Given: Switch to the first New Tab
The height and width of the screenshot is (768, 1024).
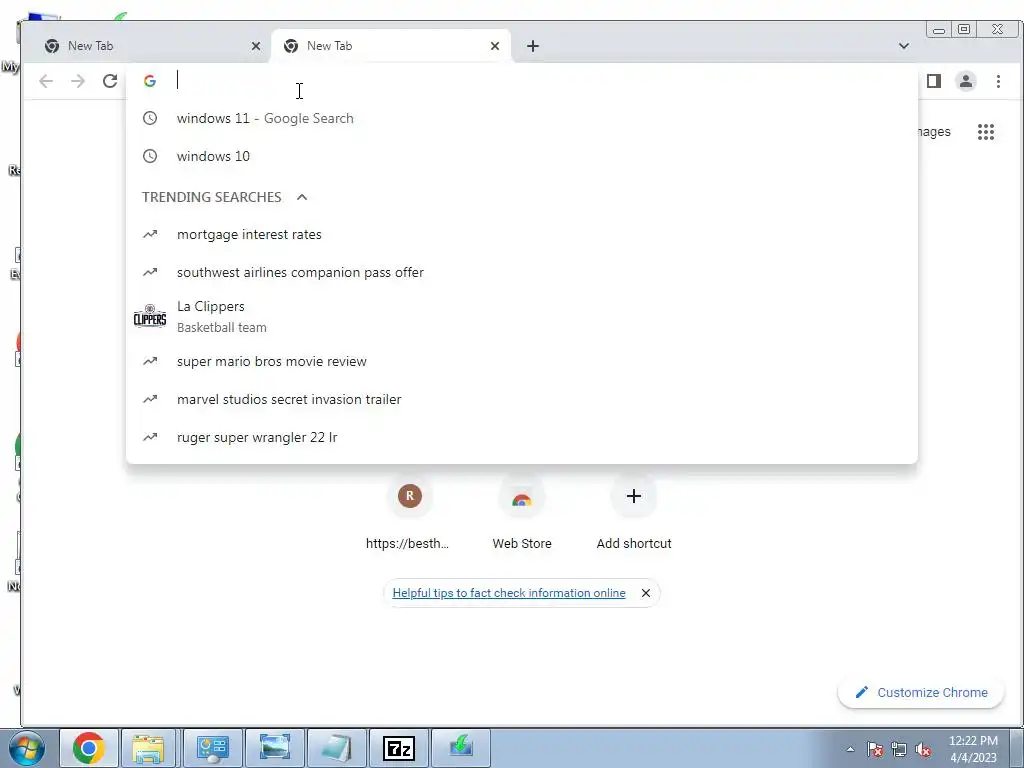Looking at the screenshot, I should 152,46.
